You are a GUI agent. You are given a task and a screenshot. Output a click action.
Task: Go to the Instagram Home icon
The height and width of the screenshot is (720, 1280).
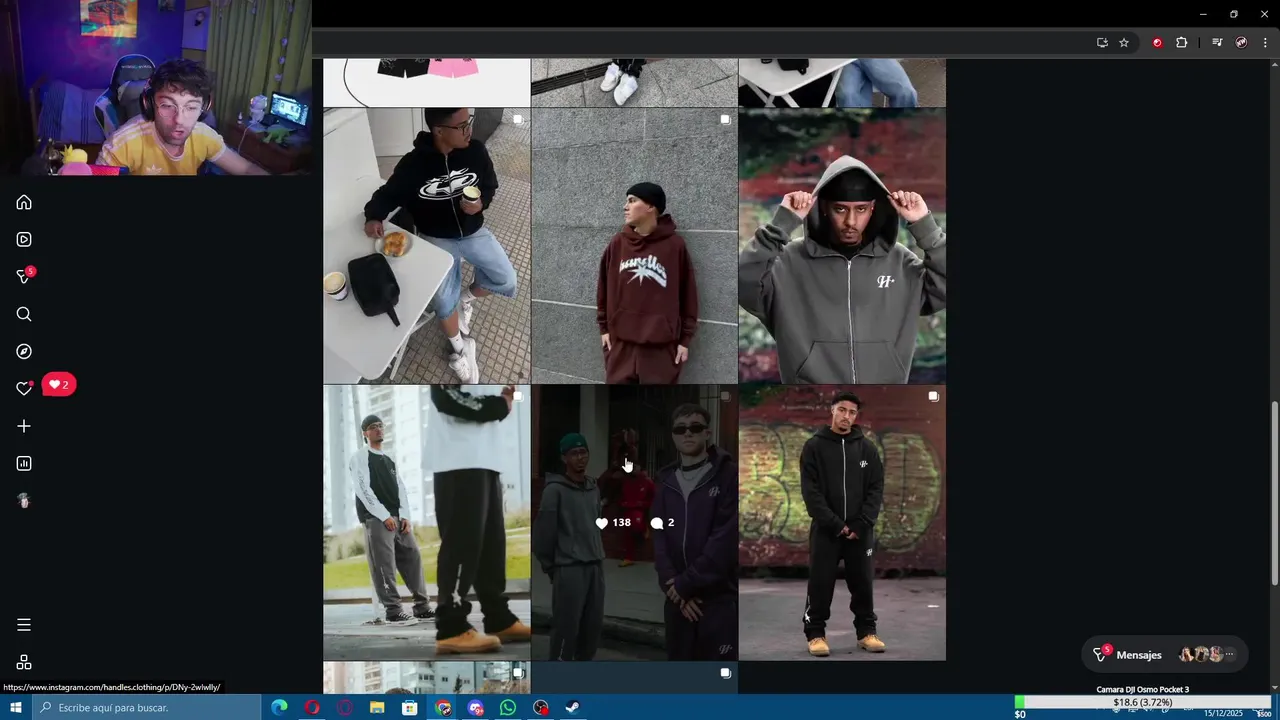[x=24, y=202]
